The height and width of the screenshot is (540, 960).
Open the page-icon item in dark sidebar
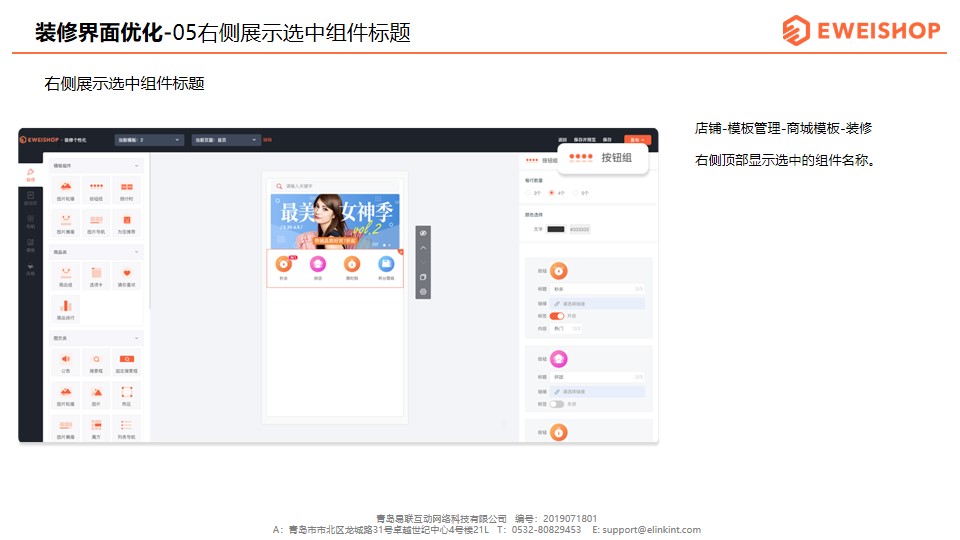pyautogui.click(x=31, y=198)
